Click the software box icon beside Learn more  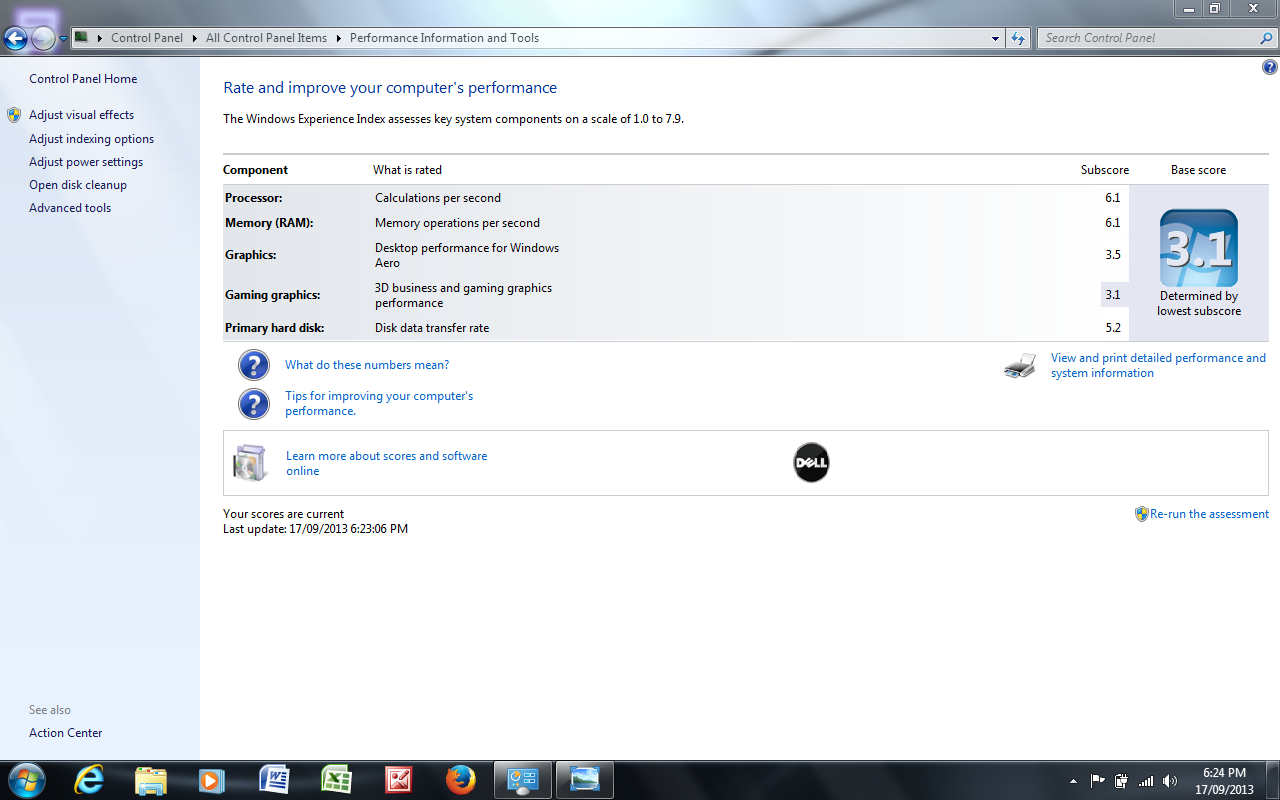pos(250,463)
